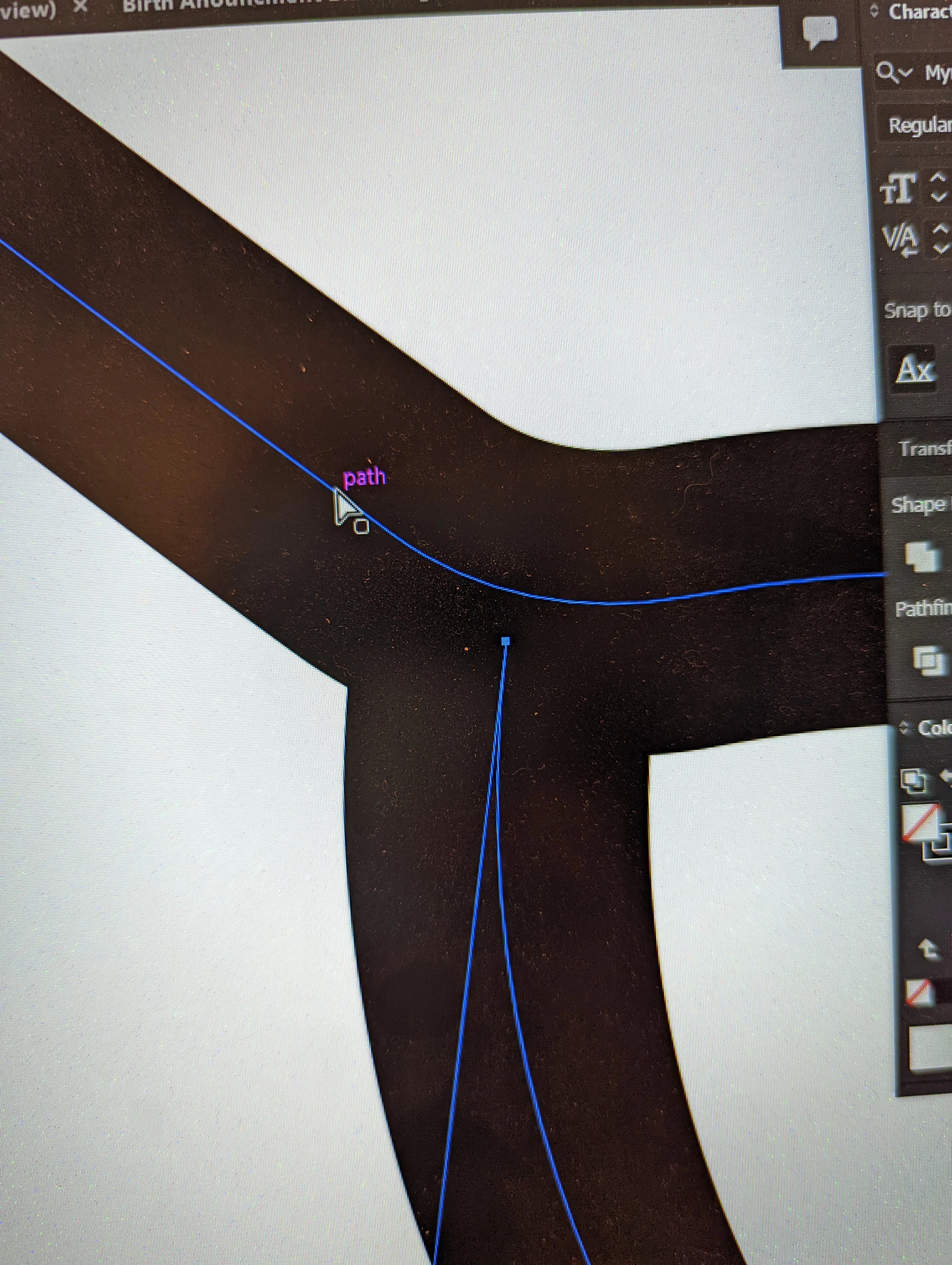The width and height of the screenshot is (952, 1265).
Task: Switch to the Transform panel tab
Action: point(924,449)
